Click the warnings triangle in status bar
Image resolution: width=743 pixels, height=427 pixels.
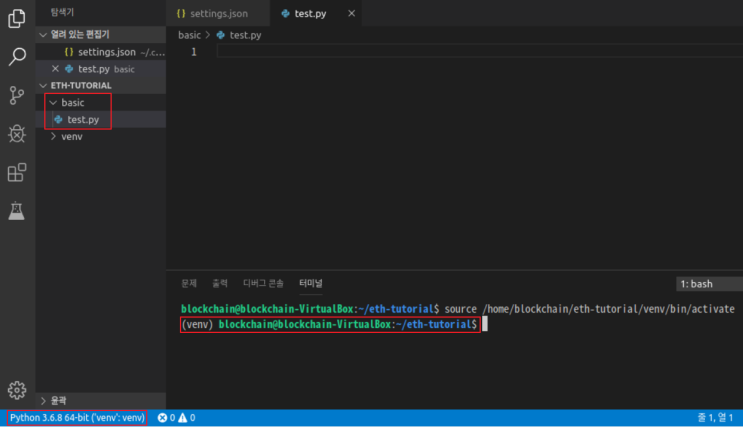pyautogui.click(x=182, y=418)
